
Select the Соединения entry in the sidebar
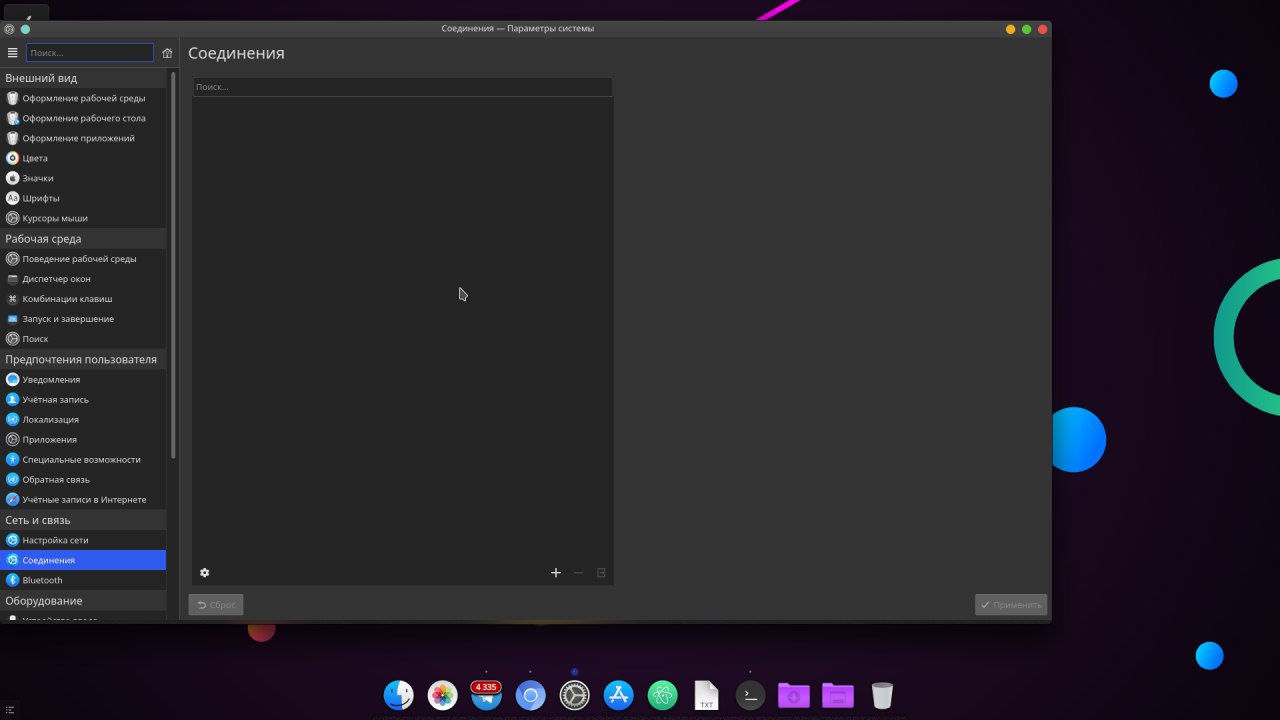[83, 560]
